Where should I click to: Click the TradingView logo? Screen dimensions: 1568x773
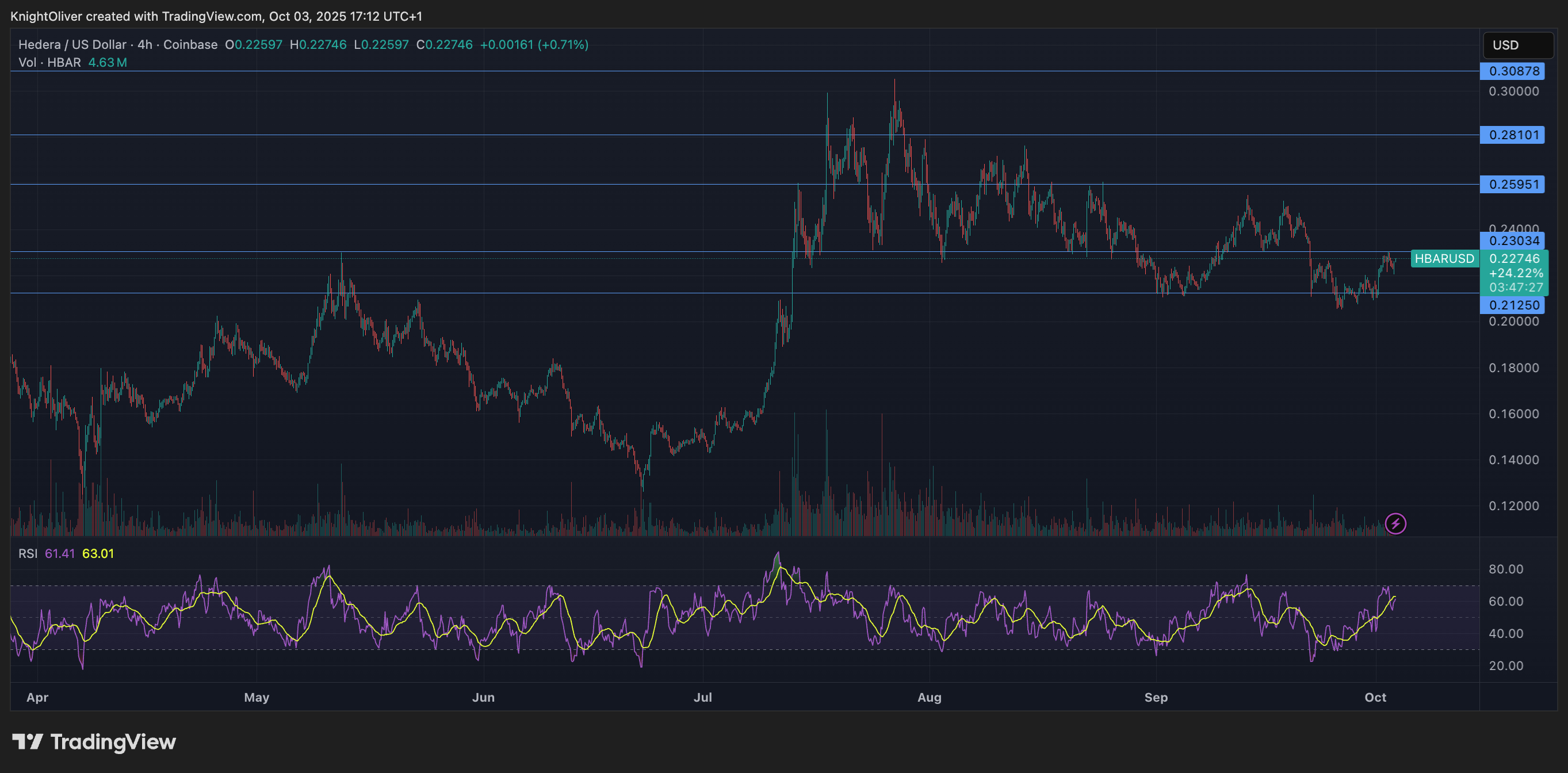(x=94, y=742)
